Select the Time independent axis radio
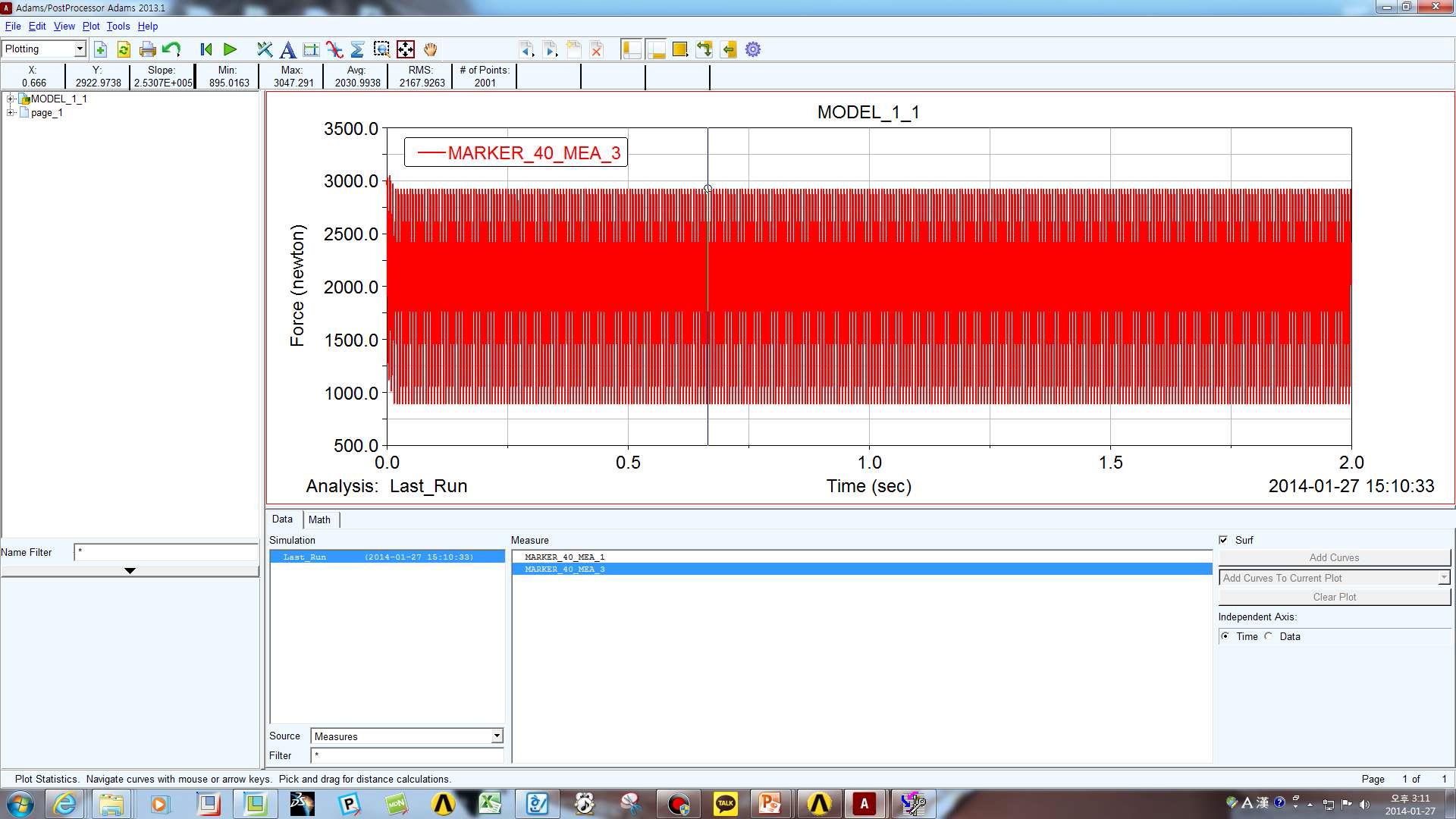Viewport: 1456px width, 819px height. [x=1225, y=636]
